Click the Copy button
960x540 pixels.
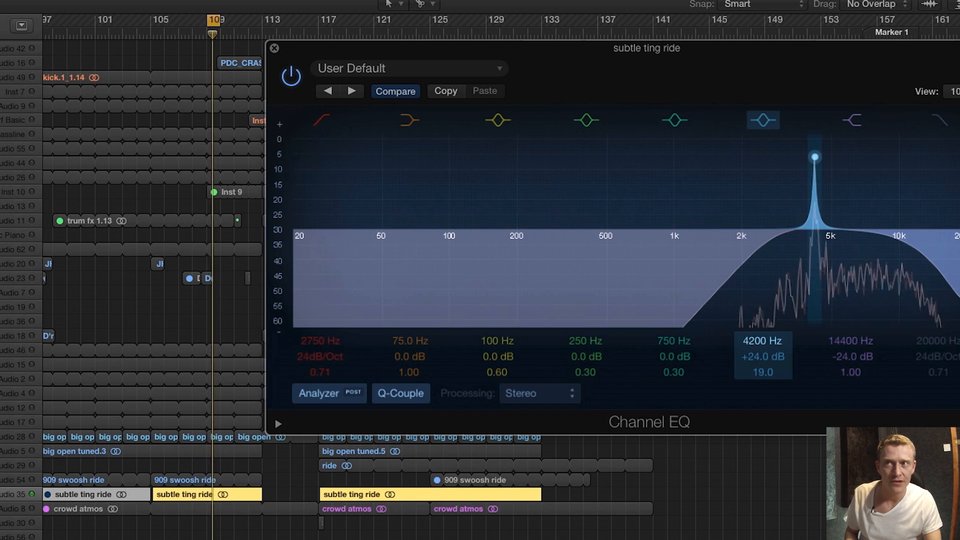coord(446,91)
